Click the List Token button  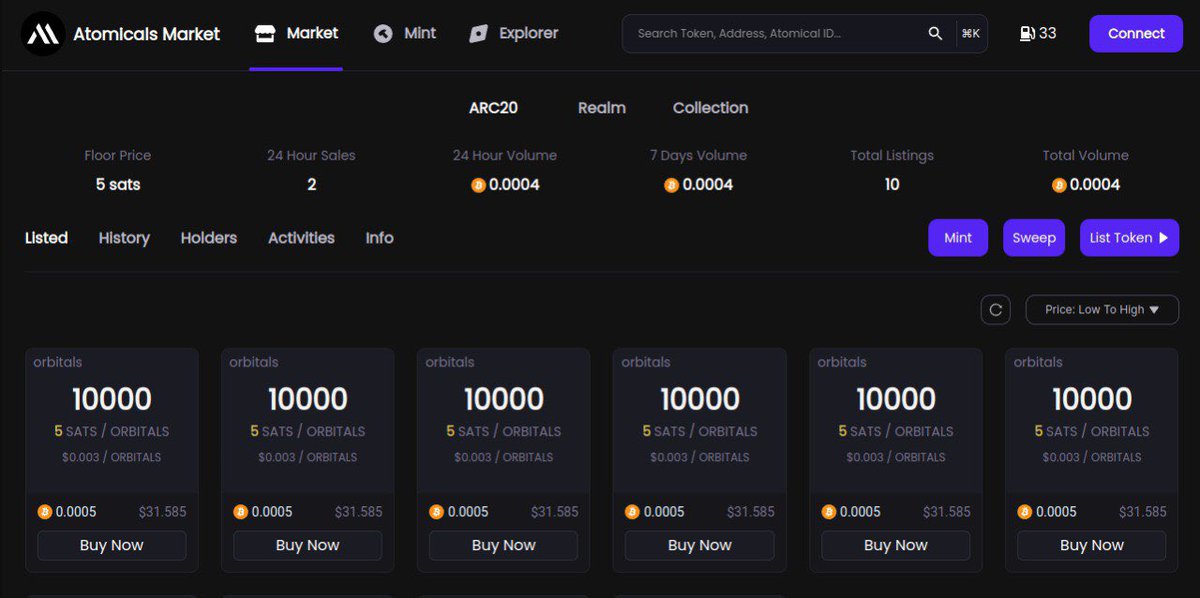(1129, 238)
